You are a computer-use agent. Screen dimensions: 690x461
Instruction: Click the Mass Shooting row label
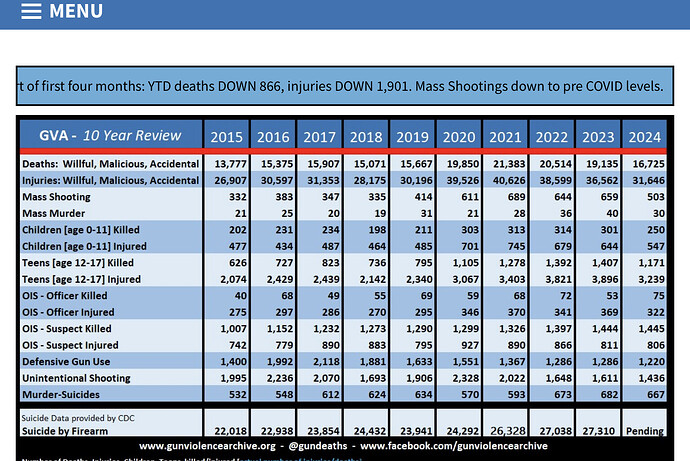pos(56,197)
